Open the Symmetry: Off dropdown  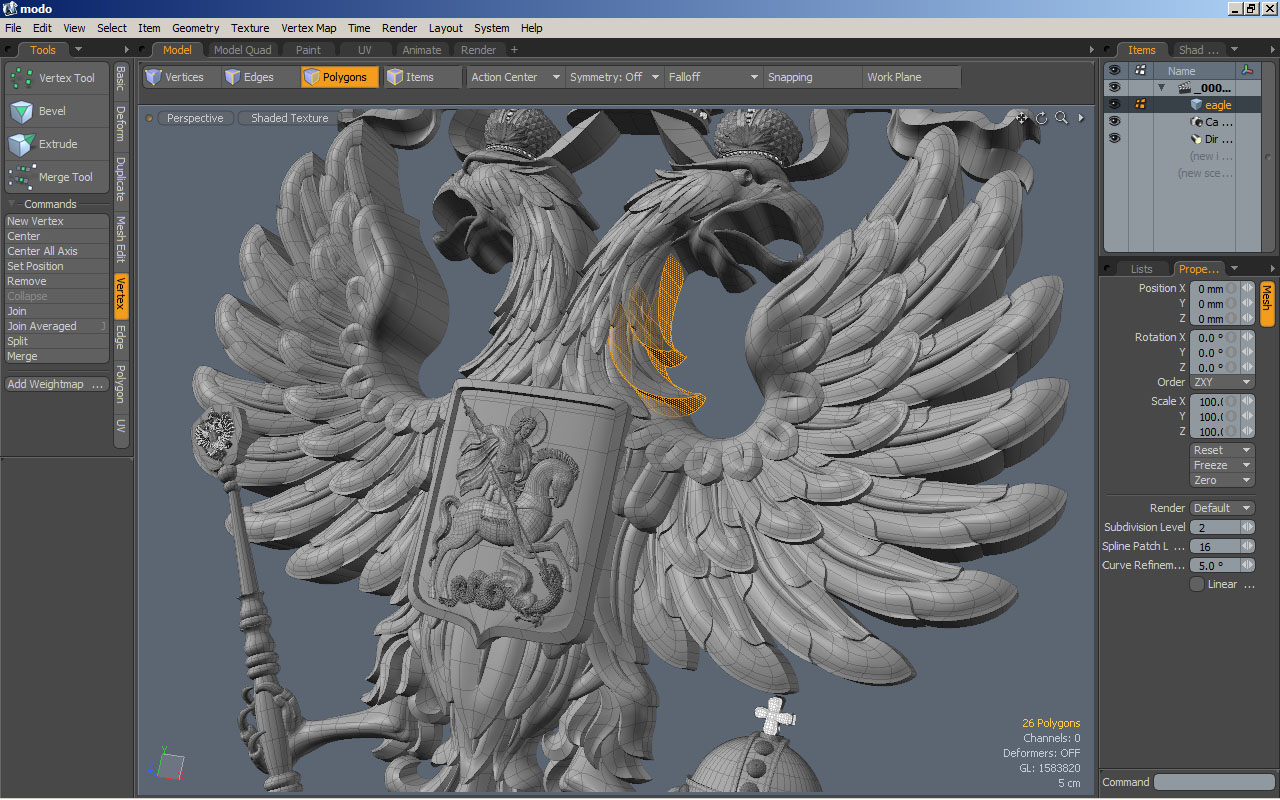coord(614,77)
